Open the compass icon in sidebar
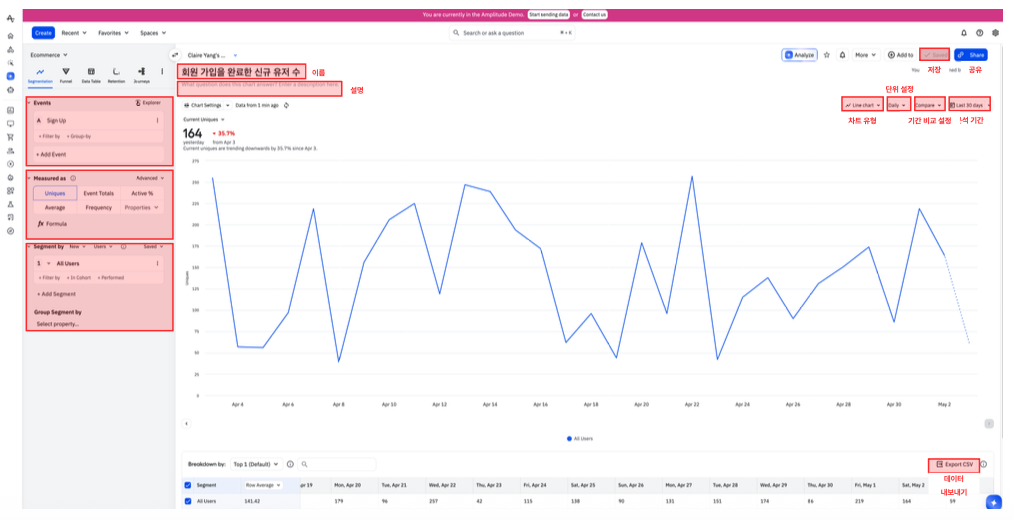The image size is (1013, 520). (10, 231)
